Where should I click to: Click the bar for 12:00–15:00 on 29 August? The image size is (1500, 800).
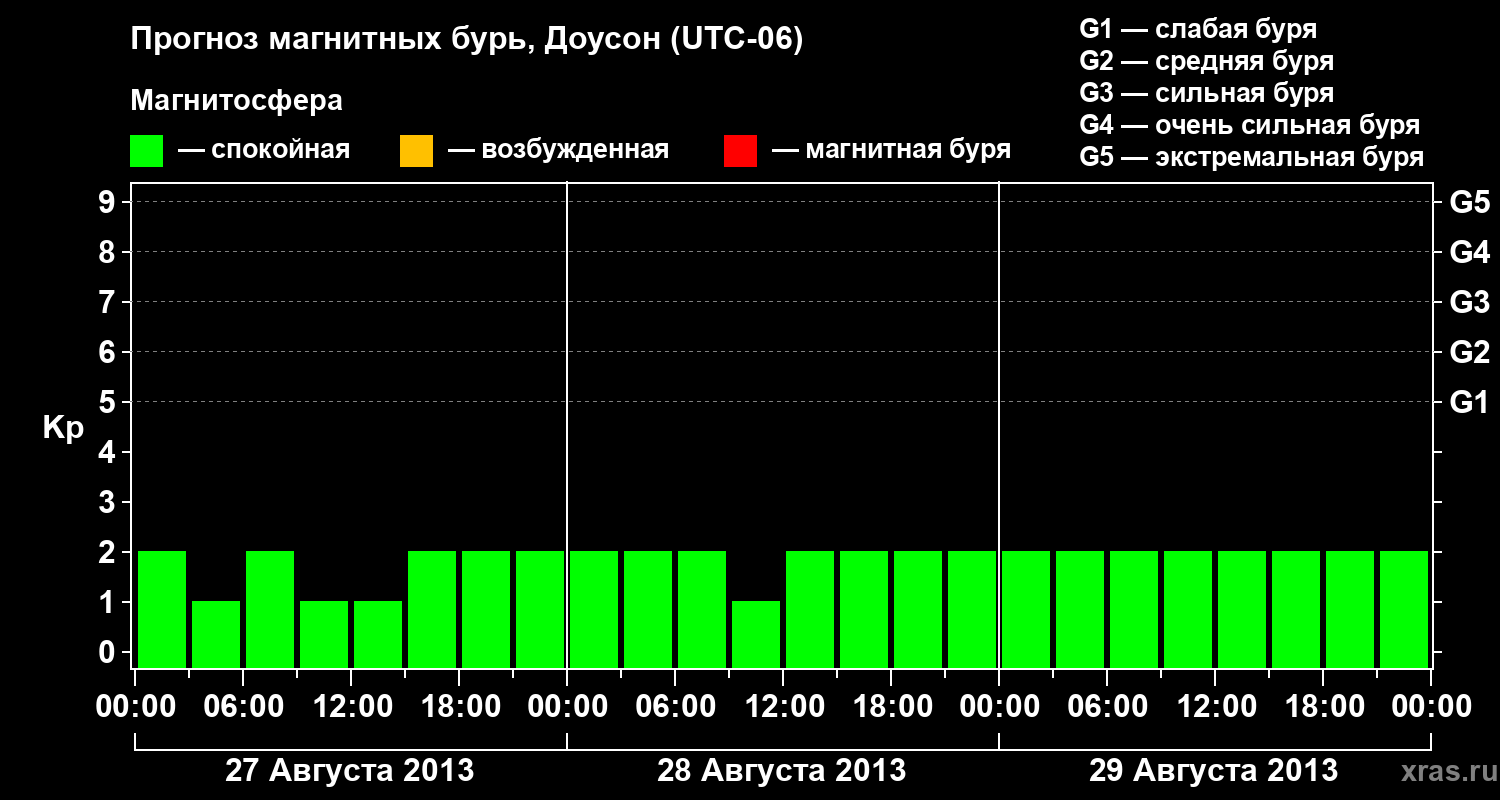(1242, 609)
